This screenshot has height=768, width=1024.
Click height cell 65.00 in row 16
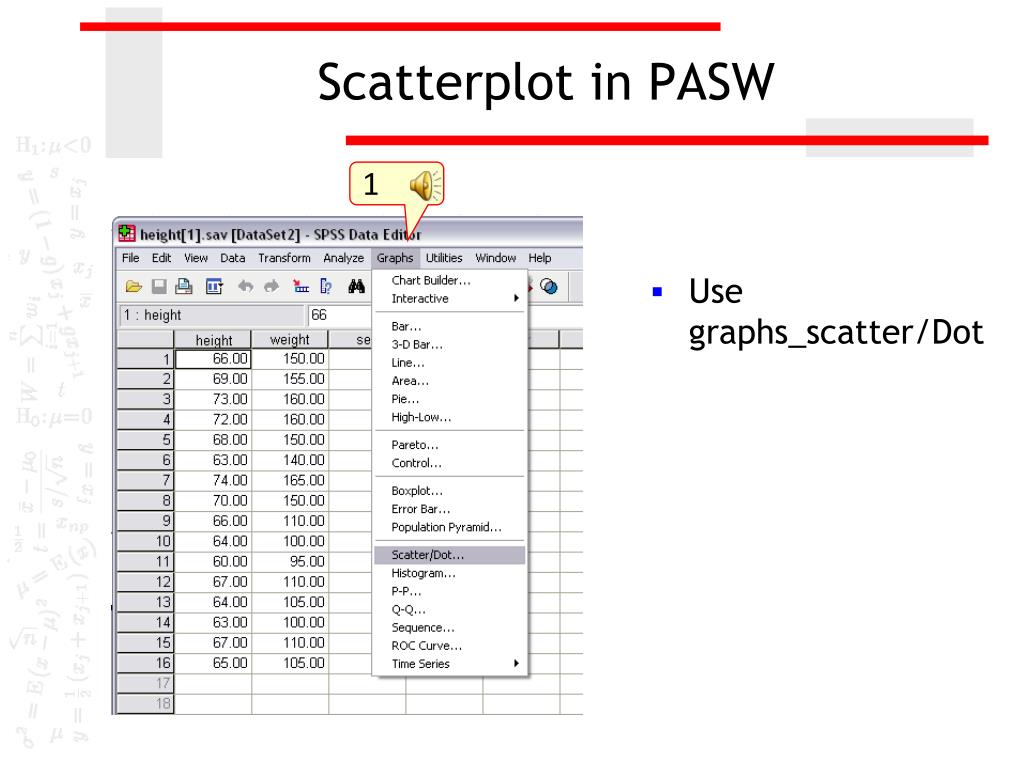pyautogui.click(x=213, y=663)
